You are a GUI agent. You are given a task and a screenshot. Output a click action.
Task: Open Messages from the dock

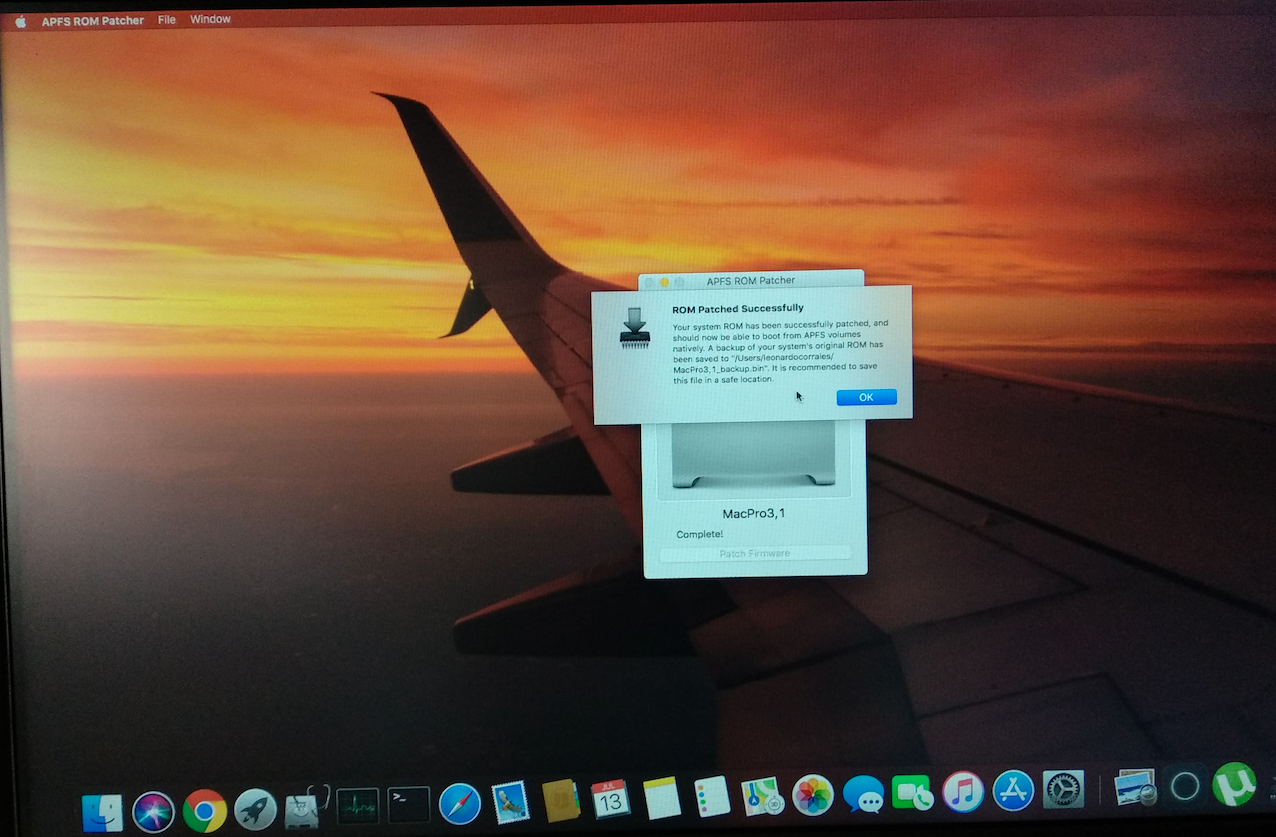(863, 794)
